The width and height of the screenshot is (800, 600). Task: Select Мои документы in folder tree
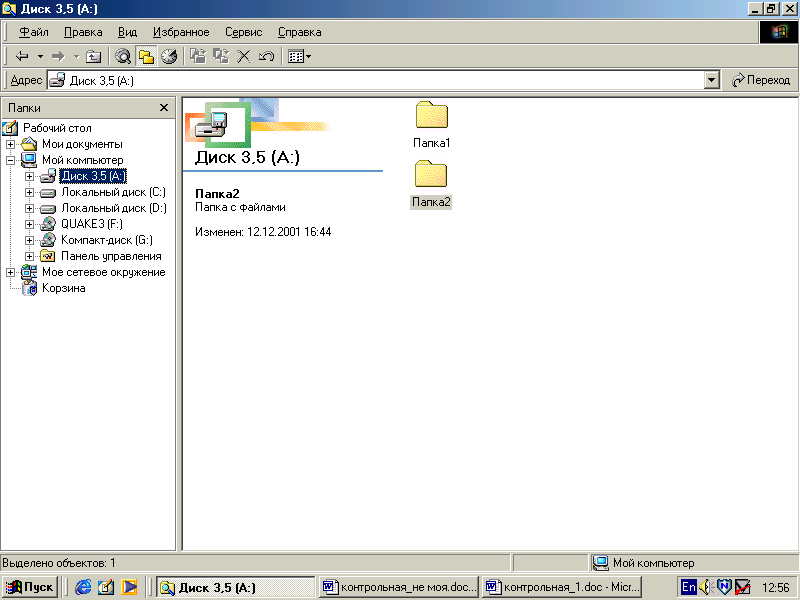tap(82, 144)
